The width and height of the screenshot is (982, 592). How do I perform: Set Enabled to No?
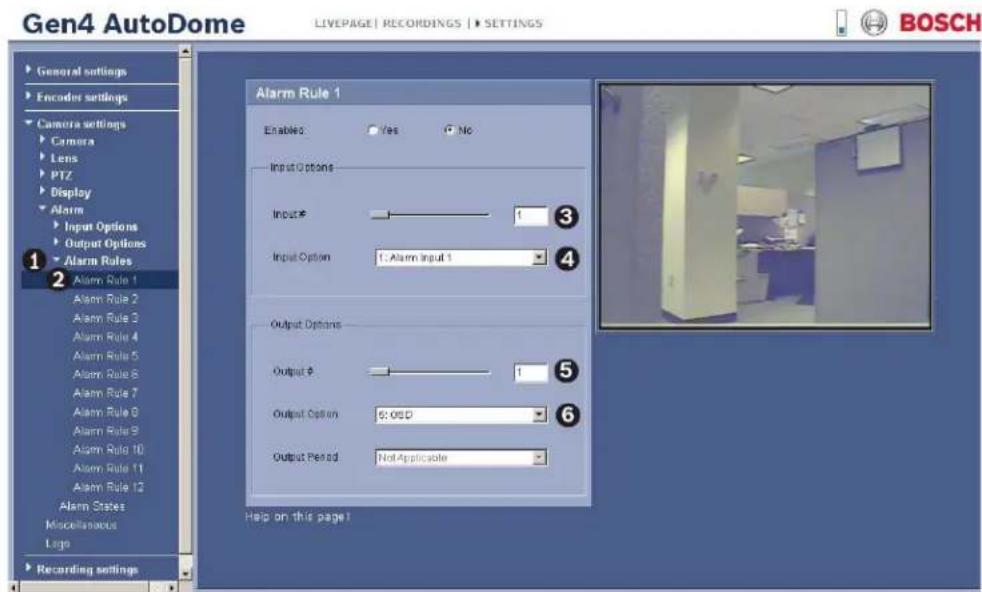(x=449, y=130)
